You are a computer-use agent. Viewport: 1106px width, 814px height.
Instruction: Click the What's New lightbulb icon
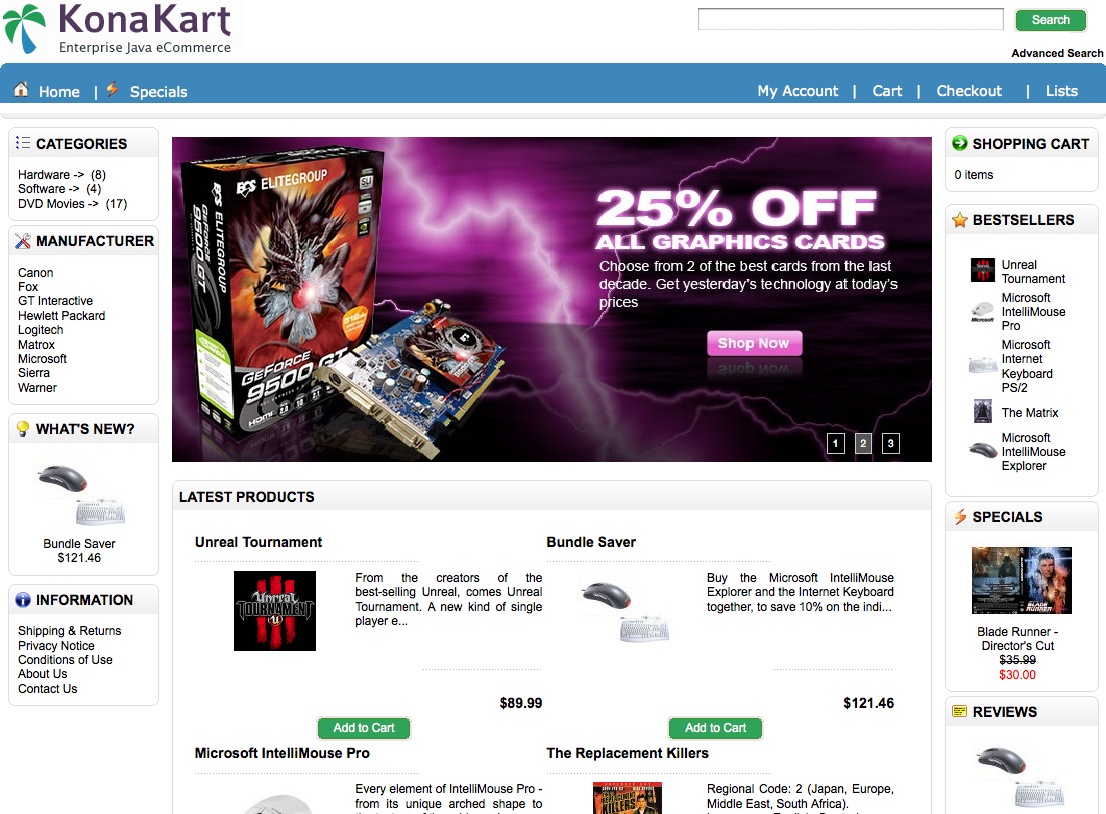pos(23,429)
